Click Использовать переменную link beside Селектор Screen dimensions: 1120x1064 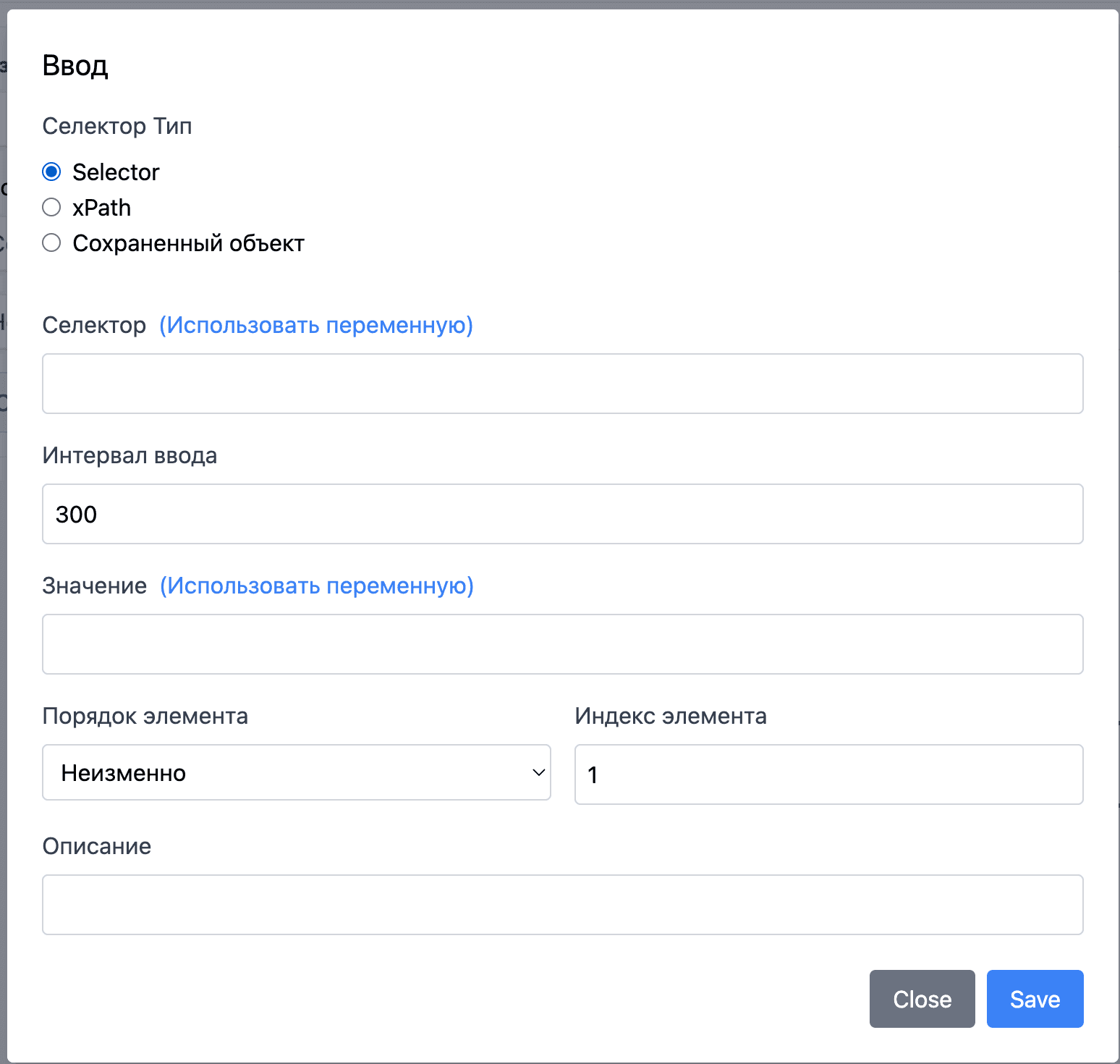coord(316,325)
